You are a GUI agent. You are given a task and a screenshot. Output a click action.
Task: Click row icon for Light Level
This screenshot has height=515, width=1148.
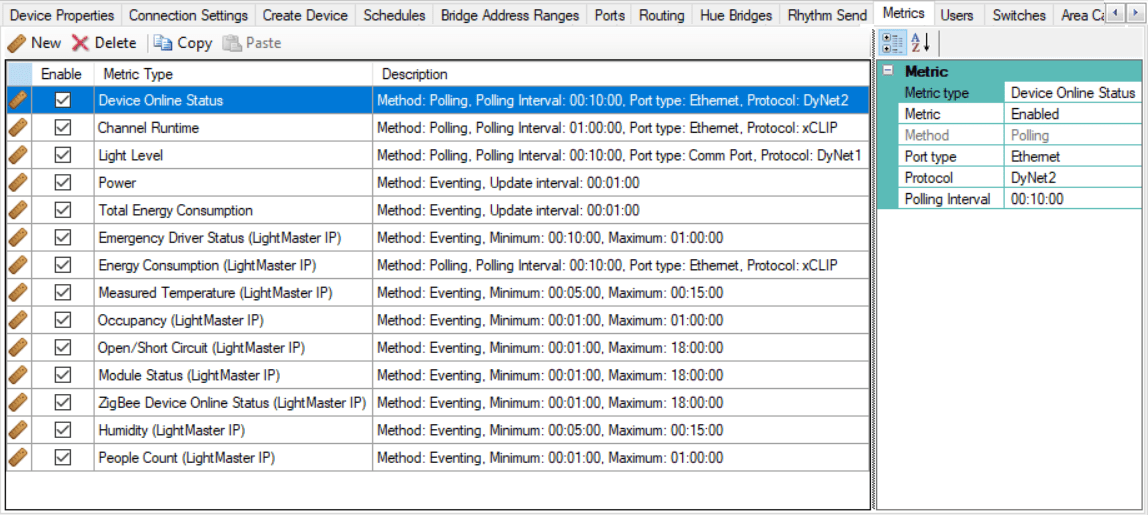(x=18, y=155)
